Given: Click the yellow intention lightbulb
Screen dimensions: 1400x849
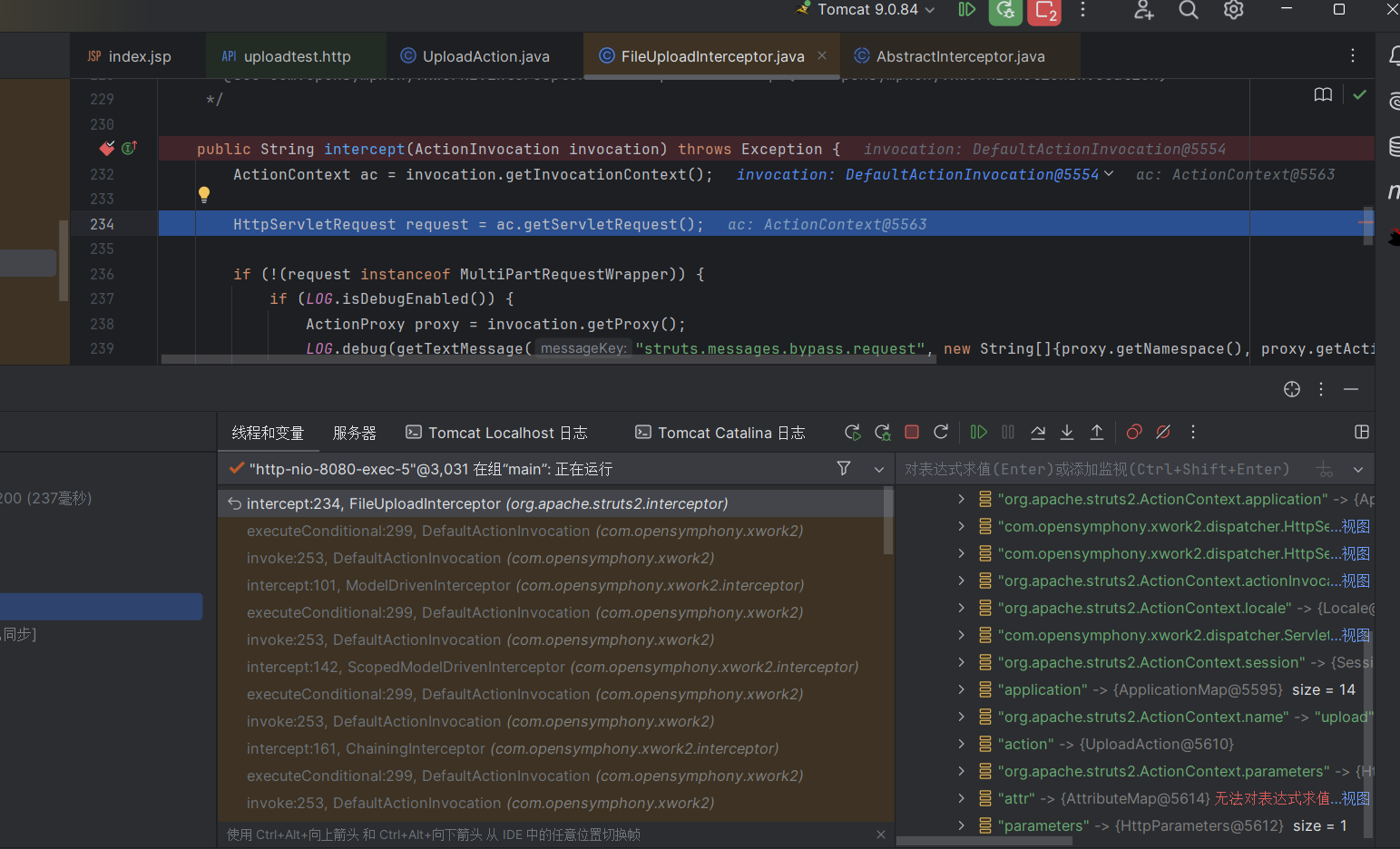Looking at the screenshot, I should click(x=204, y=194).
